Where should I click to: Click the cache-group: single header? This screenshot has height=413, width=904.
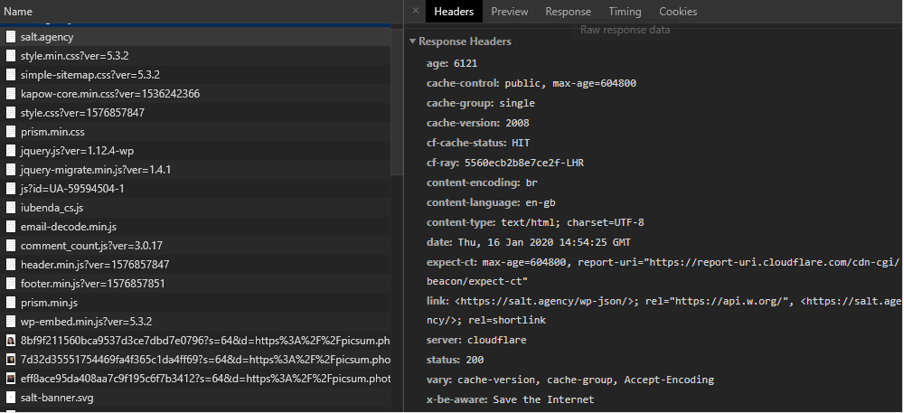[480, 103]
